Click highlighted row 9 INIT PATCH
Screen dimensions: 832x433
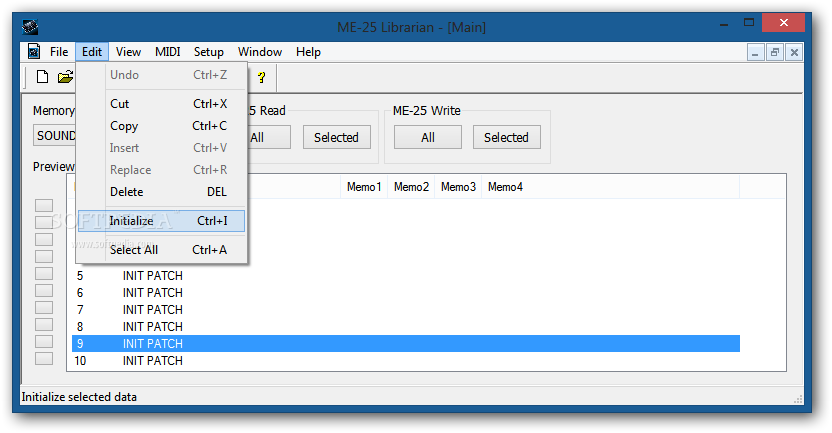pos(406,343)
